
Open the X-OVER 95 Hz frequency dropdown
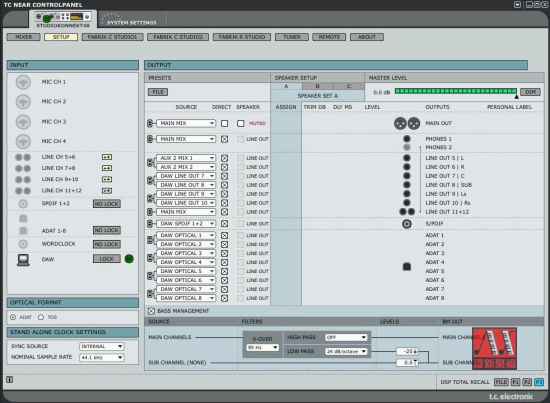tap(263, 348)
